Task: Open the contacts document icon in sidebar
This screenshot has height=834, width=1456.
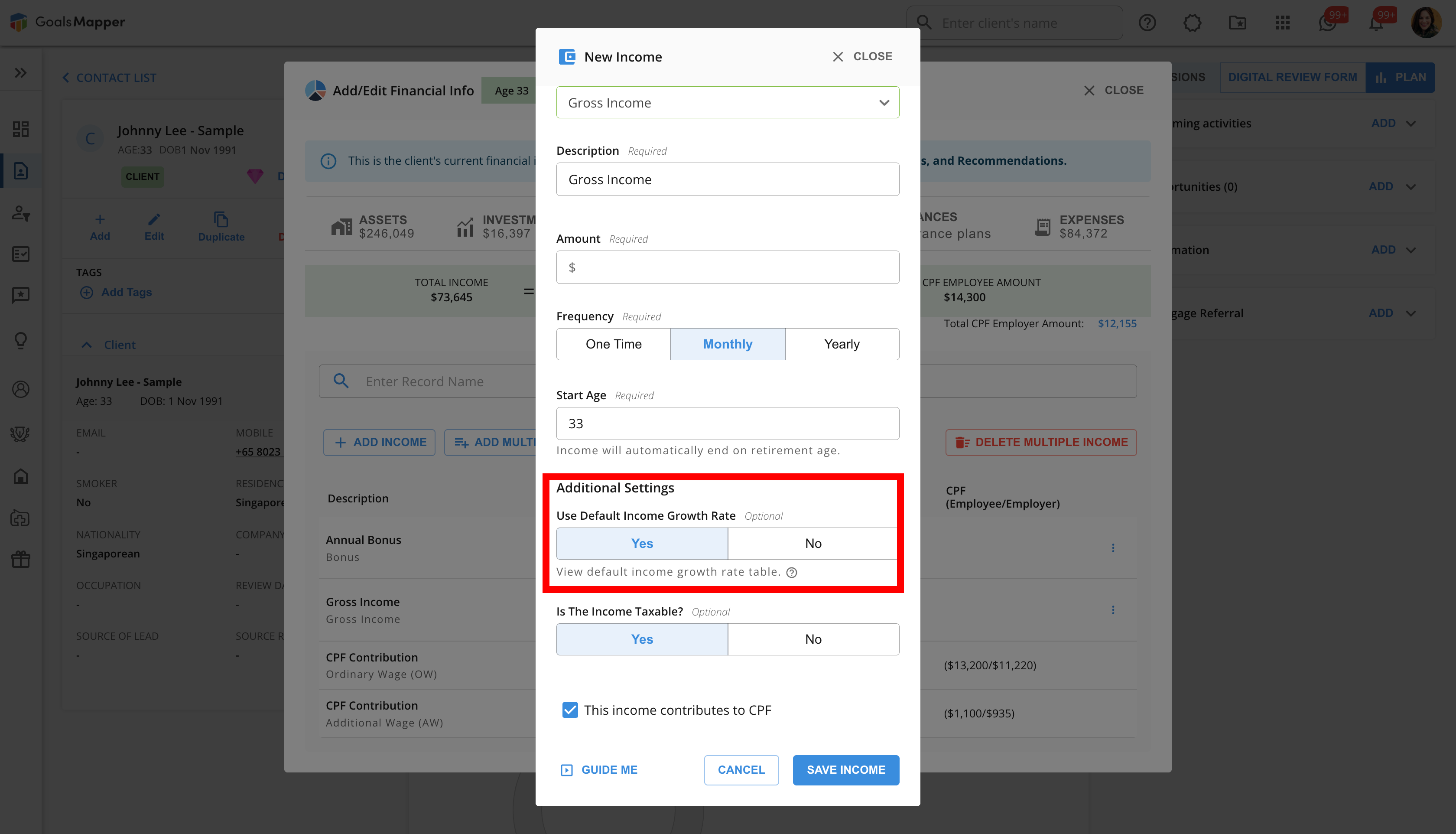Action: [x=21, y=171]
